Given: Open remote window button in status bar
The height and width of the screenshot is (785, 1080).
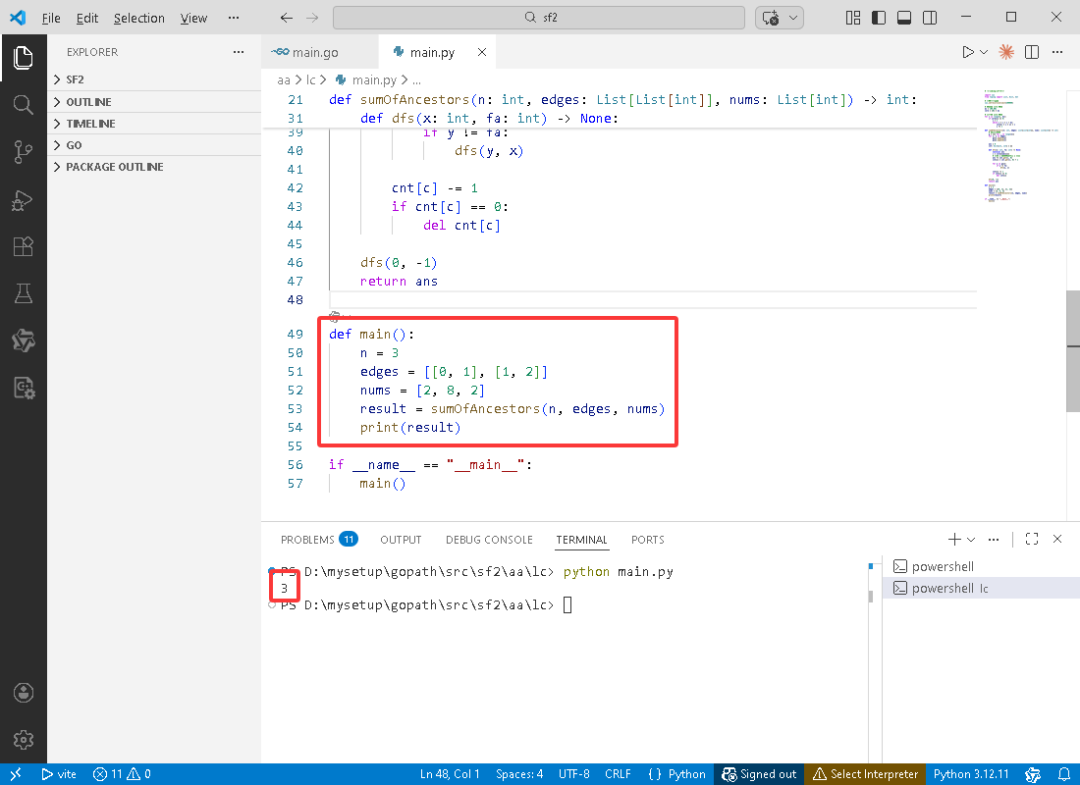Looking at the screenshot, I should pyautogui.click(x=16, y=774).
